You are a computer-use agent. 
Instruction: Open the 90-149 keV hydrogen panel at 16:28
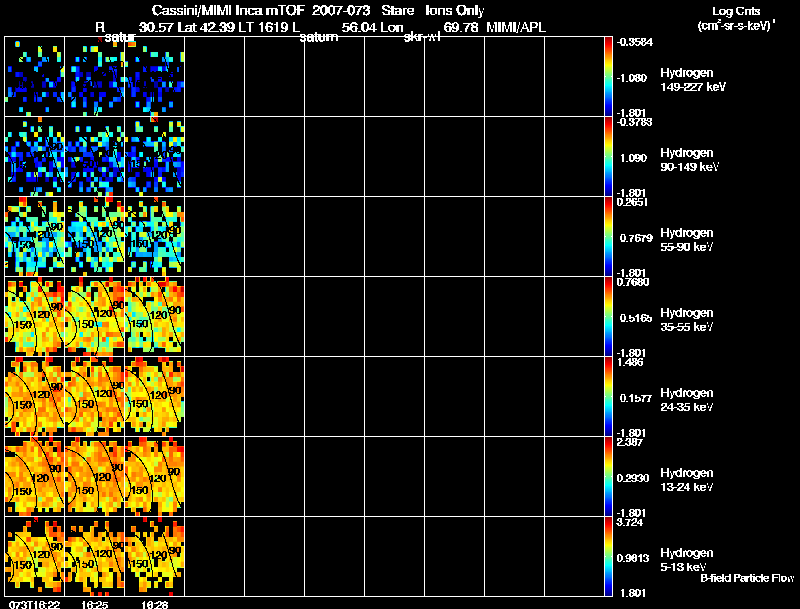[155, 157]
